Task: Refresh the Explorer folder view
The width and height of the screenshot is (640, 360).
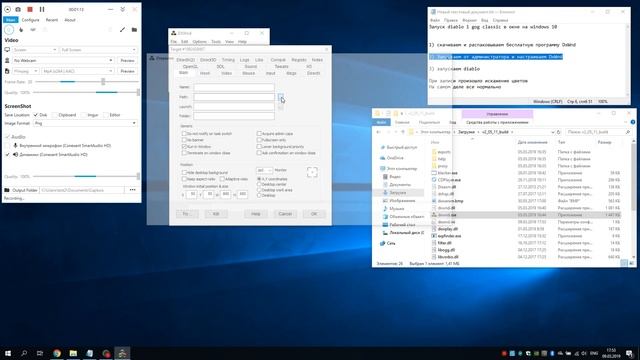Action: tap(558, 132)
